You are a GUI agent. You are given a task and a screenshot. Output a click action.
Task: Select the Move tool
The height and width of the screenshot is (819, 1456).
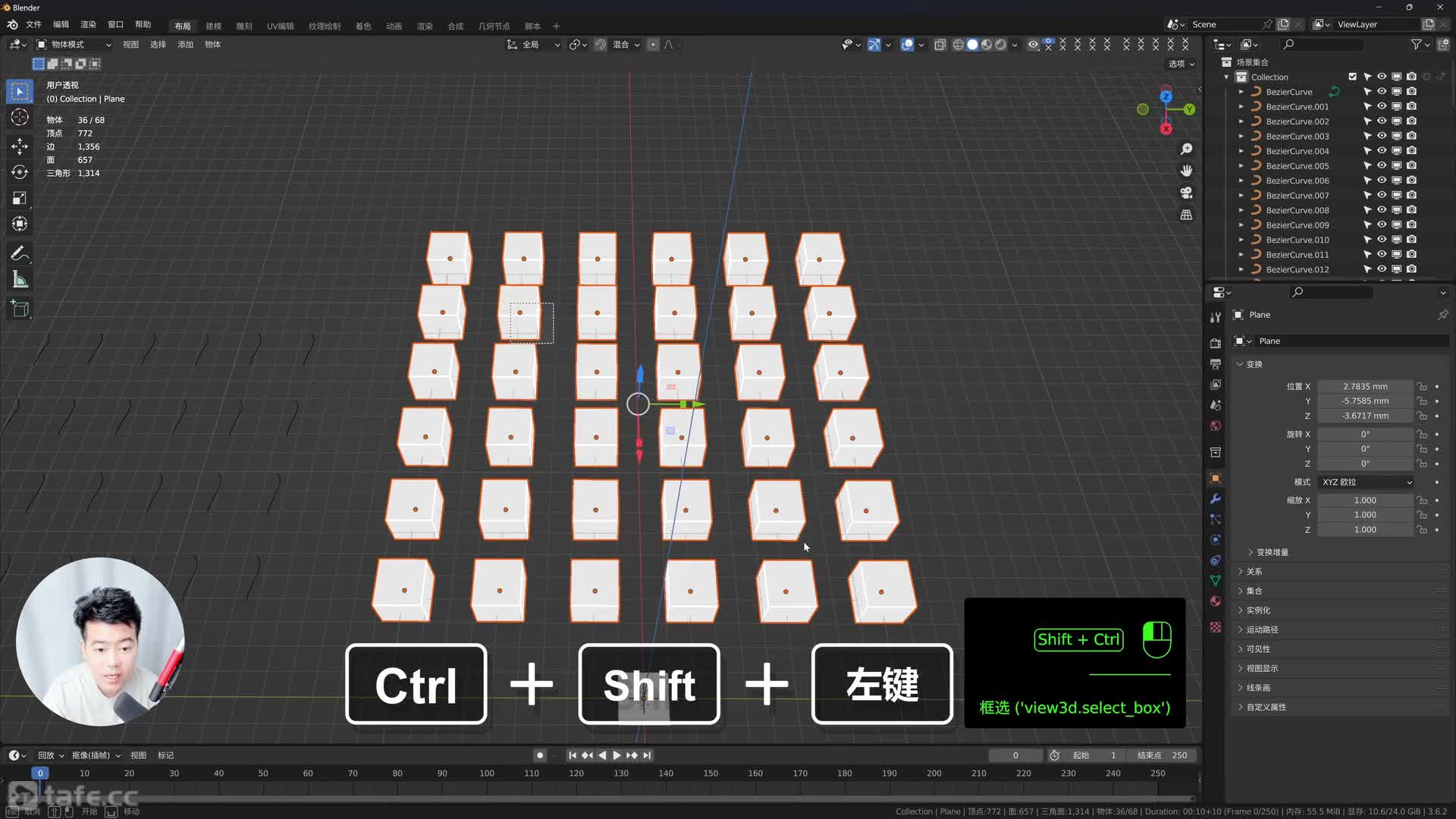click(20, 146)
